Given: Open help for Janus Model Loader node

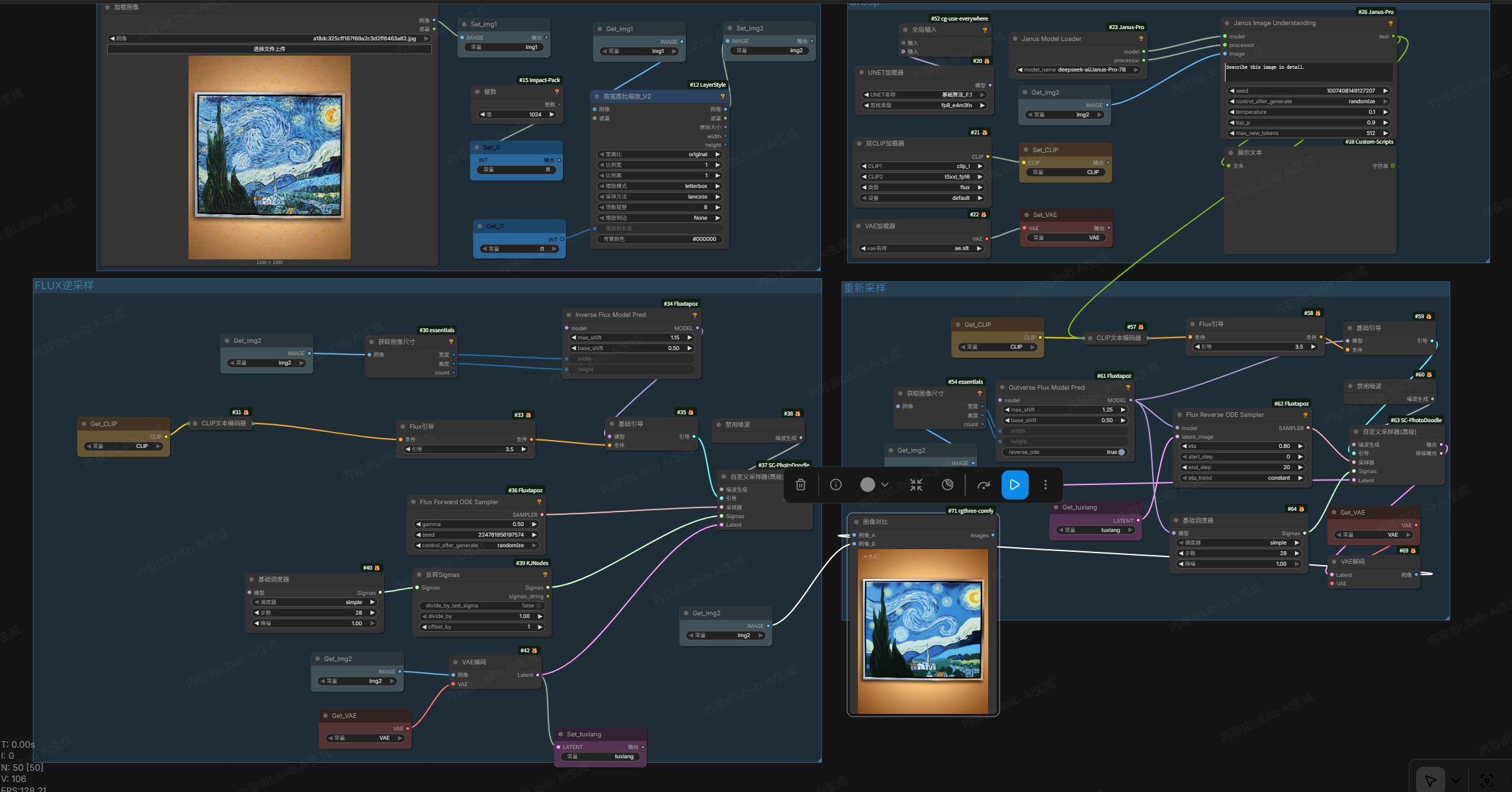Looking at the screenshot, I should click(1141, 38).
